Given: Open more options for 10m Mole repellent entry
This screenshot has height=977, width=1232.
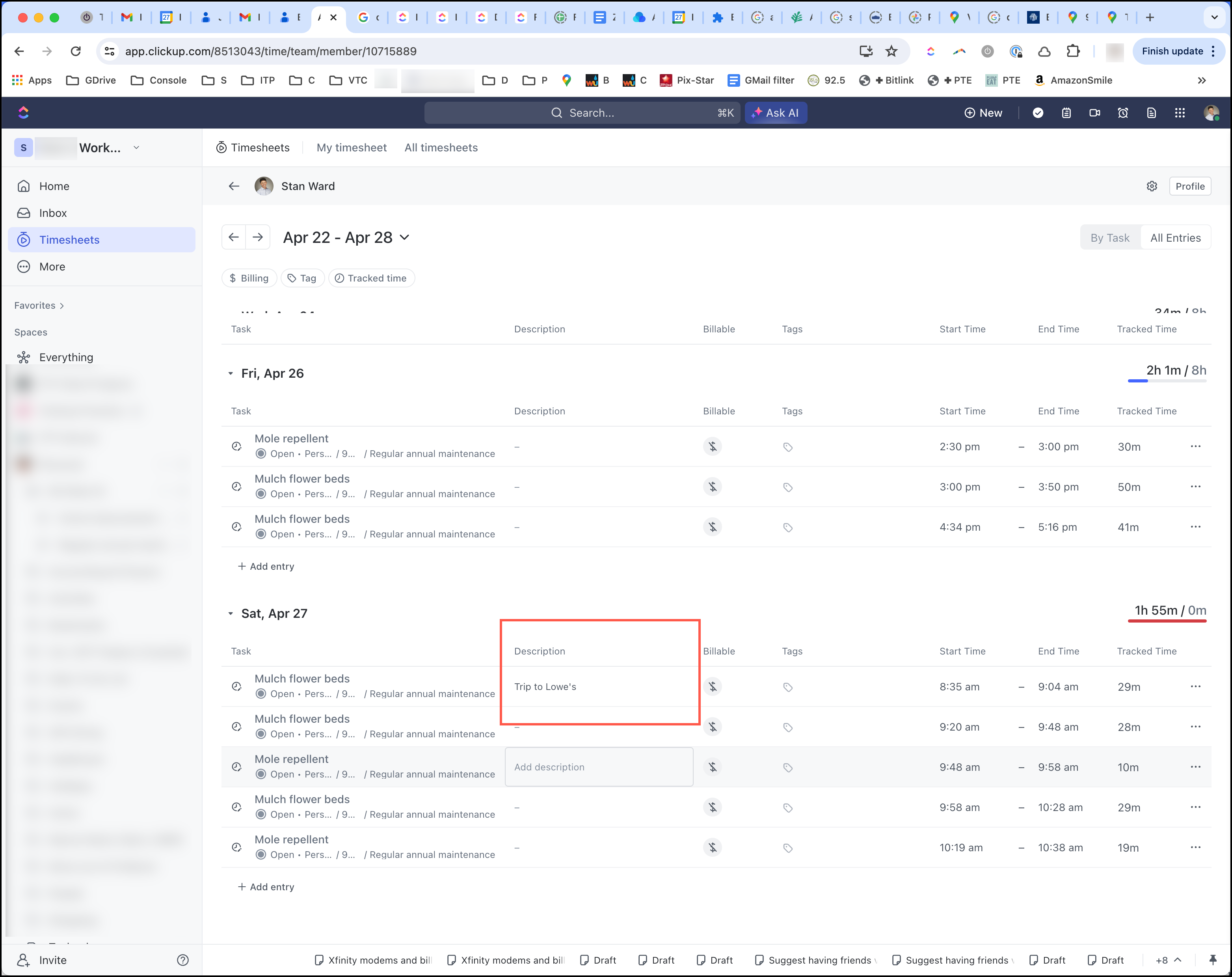Looking at the screenshot, I should pos(1195,767).
